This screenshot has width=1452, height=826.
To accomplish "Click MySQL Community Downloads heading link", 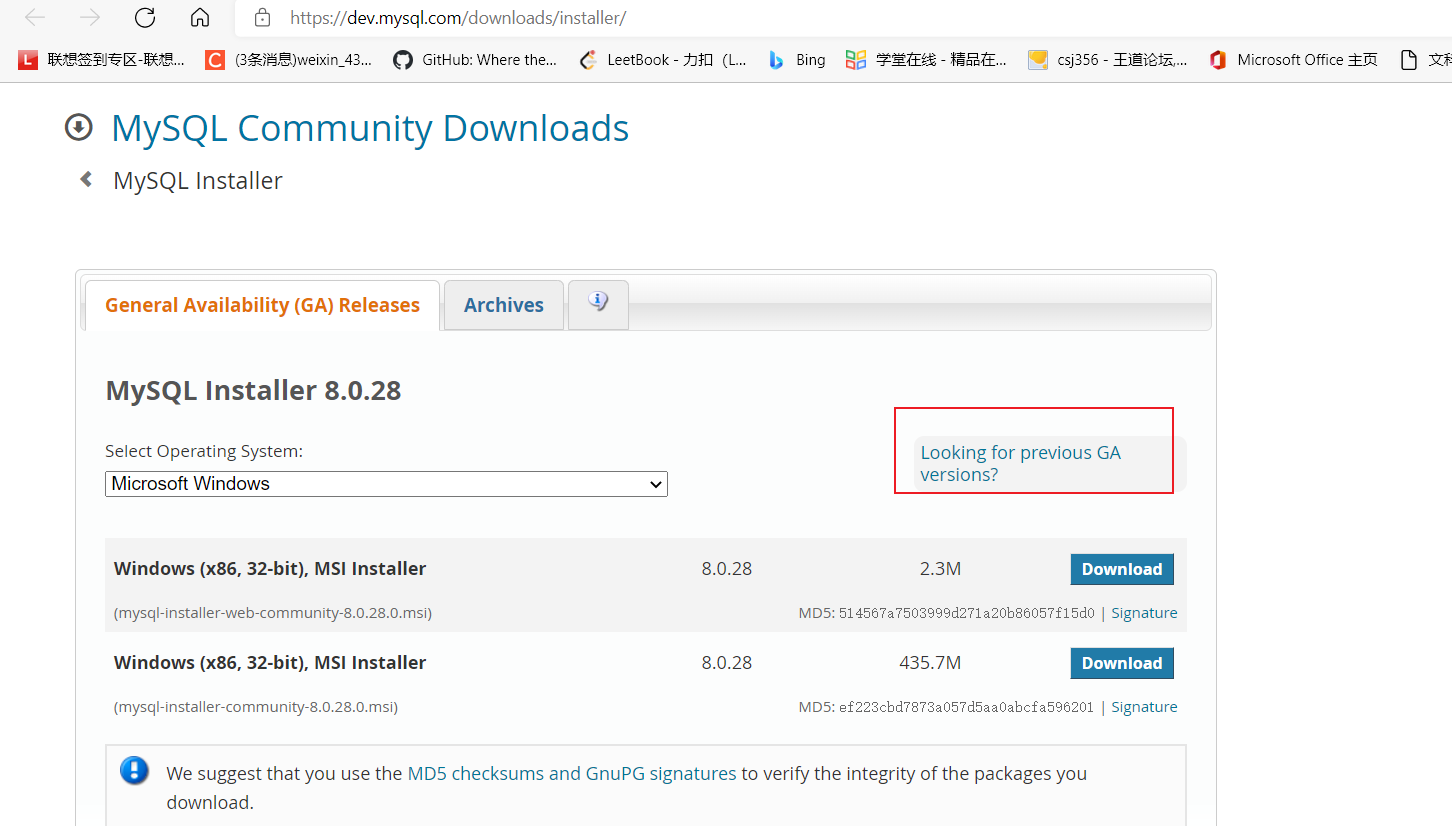I will click(370, 128).
